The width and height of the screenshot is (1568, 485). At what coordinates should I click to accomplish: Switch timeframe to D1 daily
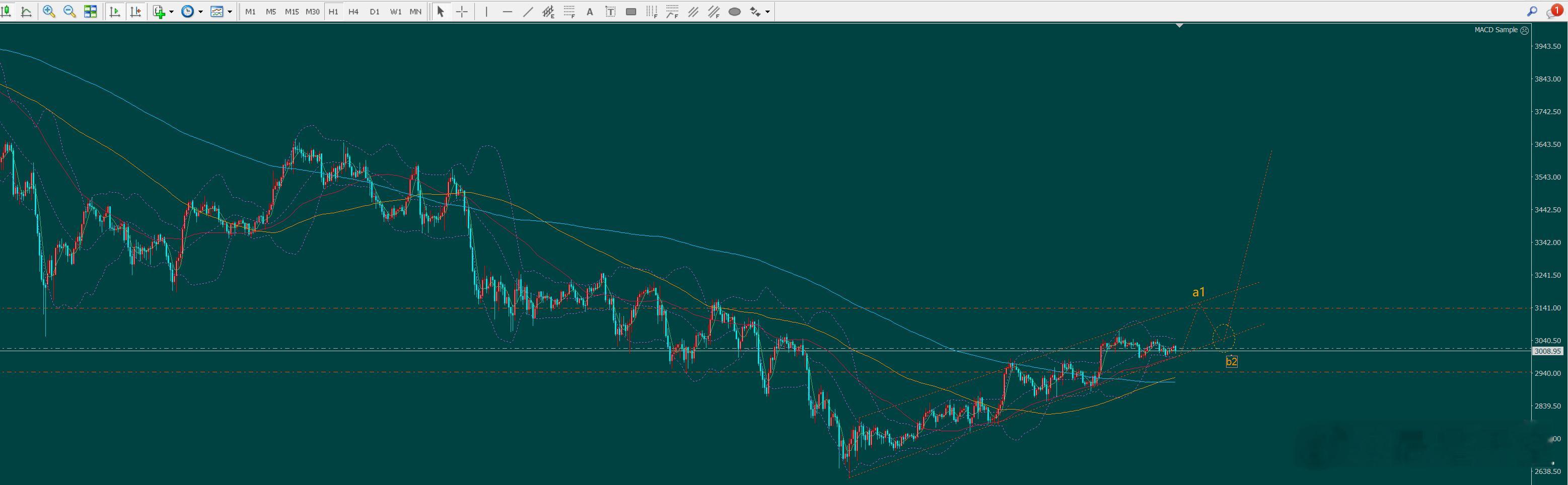point(374,12)
